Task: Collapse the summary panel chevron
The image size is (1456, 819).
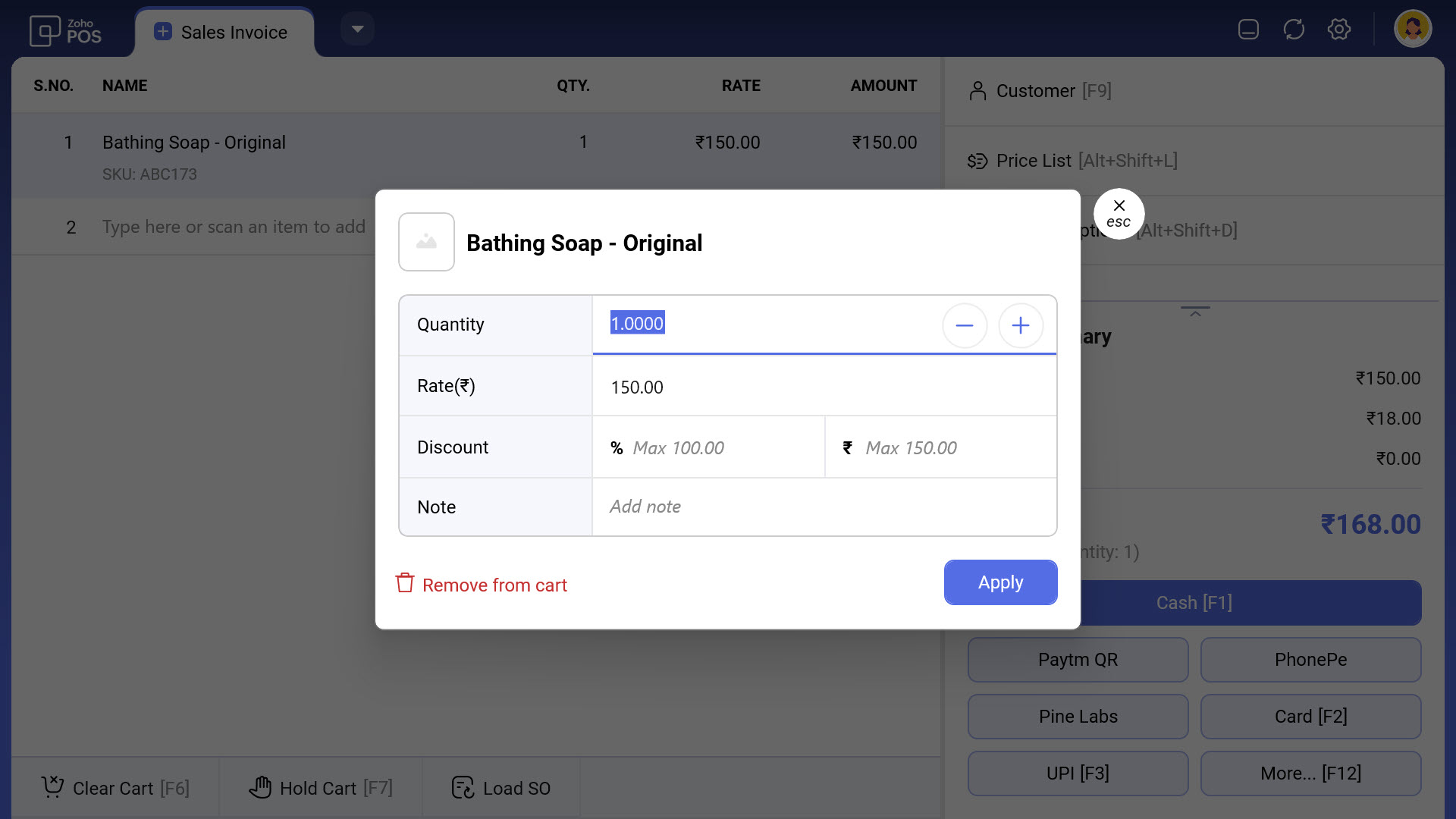Action: click(1195, 312)
